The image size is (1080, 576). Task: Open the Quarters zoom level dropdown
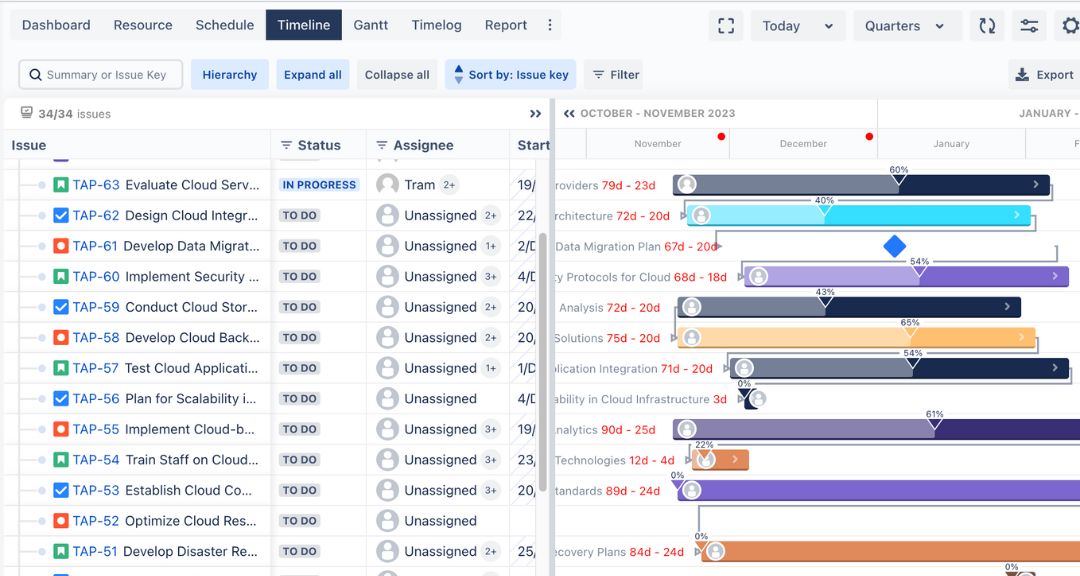coord(906,26)
